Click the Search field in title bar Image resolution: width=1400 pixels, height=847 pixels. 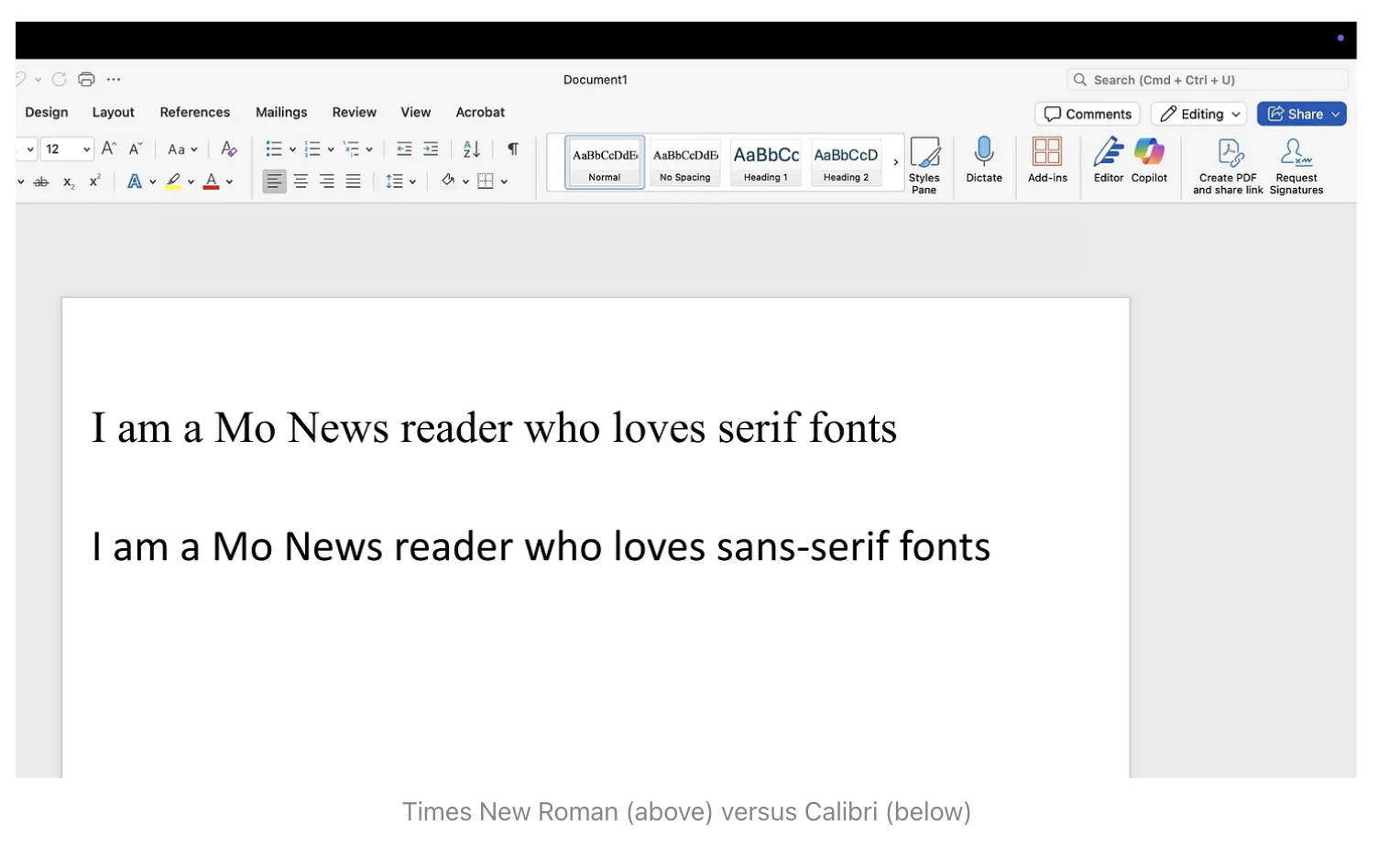pos(1208,80)
